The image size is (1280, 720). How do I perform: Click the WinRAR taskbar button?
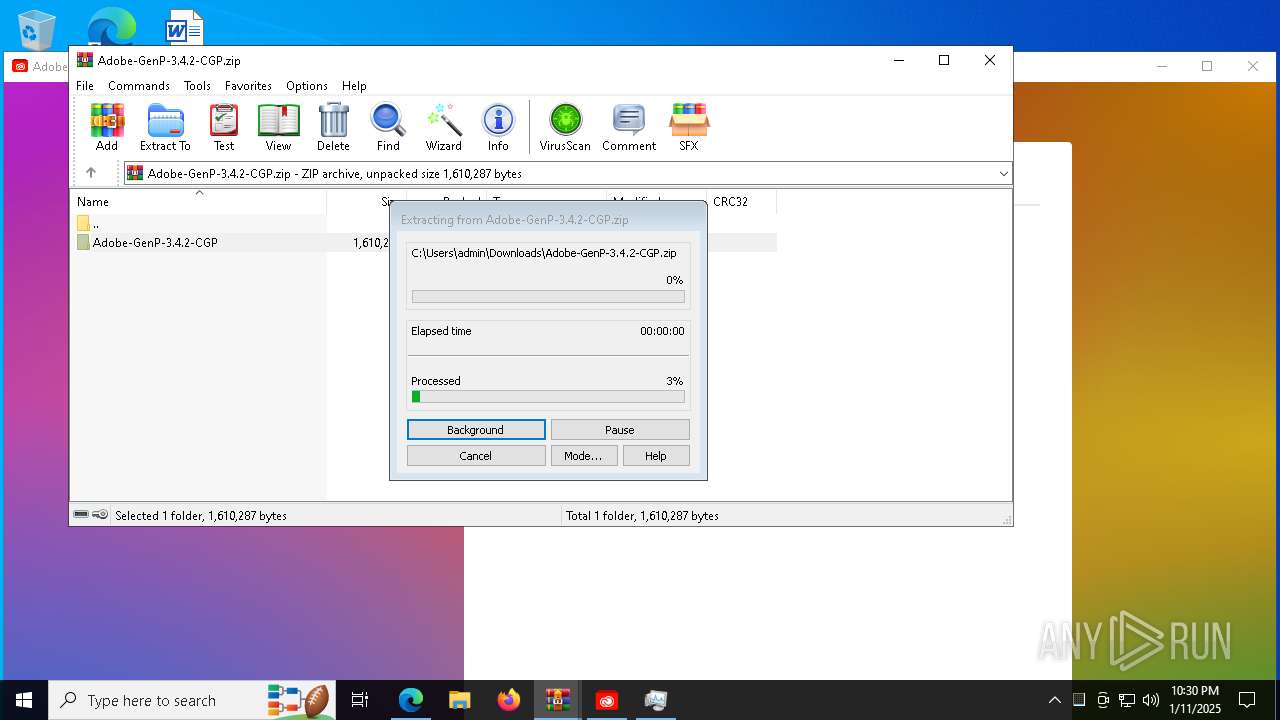pyautogui.click(x=557, y=700)
